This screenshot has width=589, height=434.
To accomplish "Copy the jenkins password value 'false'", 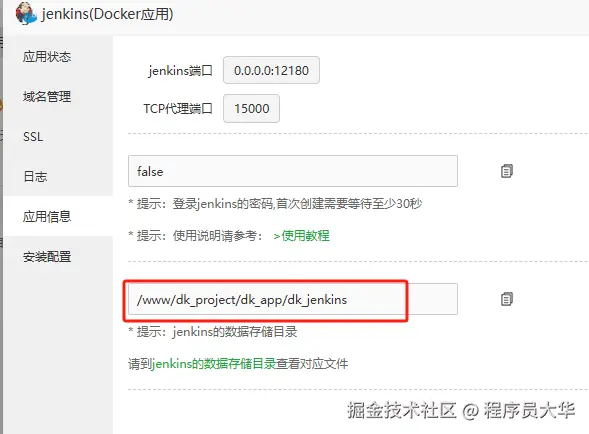I will (x=507, y=171).
